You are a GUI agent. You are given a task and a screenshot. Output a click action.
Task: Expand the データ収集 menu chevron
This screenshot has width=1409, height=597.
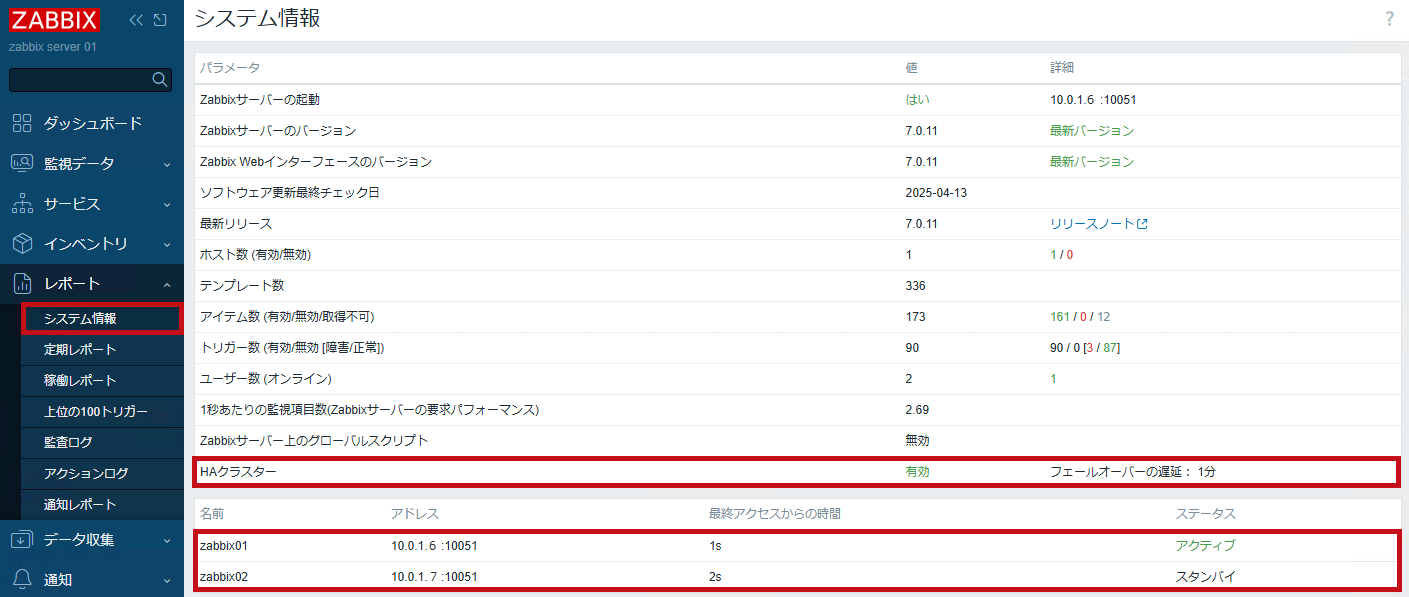(167, 540)
